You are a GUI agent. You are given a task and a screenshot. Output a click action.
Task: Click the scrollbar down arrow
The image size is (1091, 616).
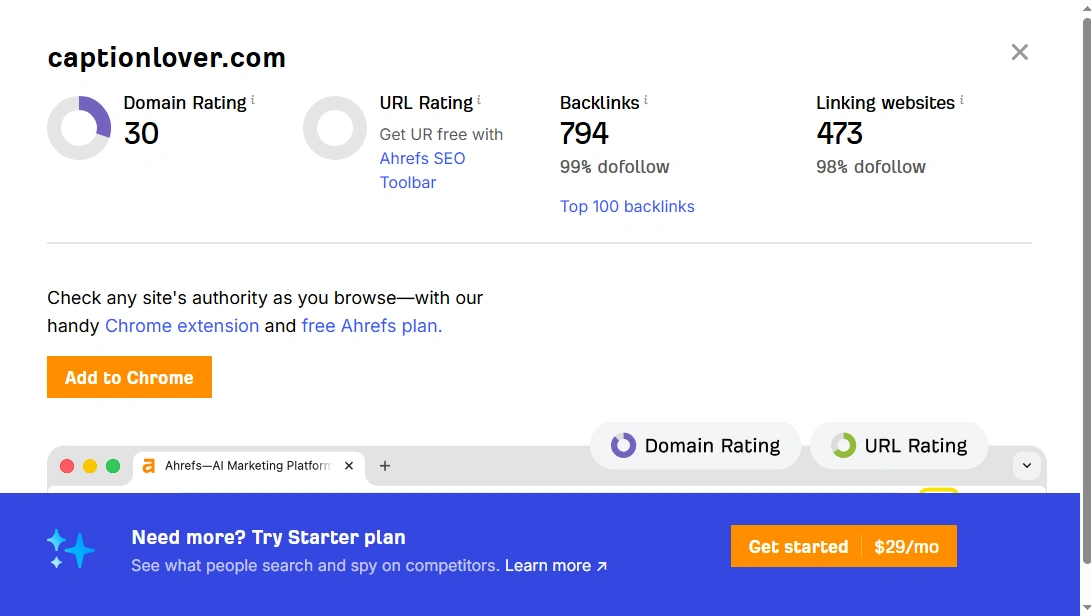click(x=1084, y=607)
